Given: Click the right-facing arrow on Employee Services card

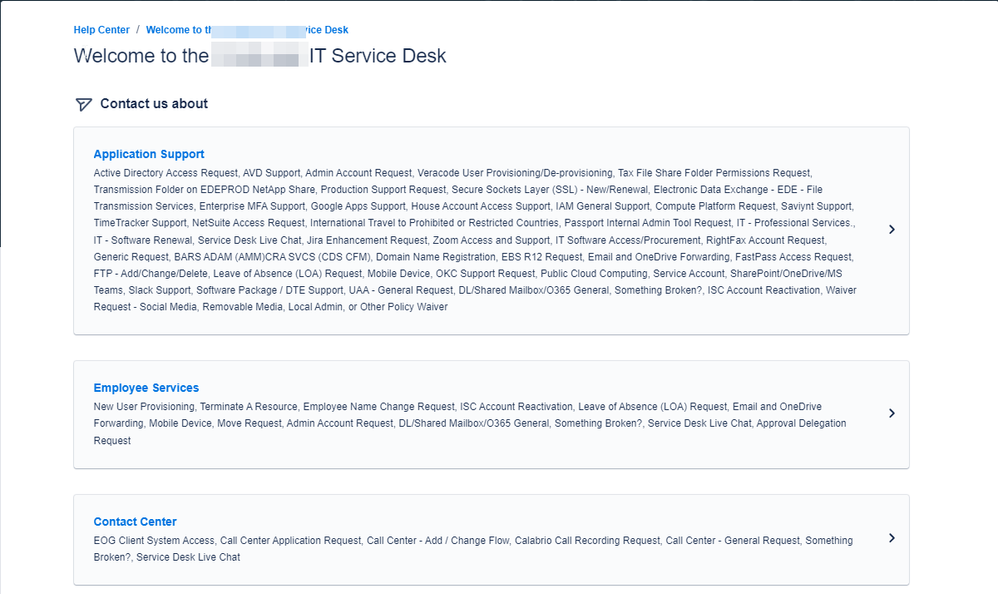Looking at the screenshot, I should pos(891,413).
